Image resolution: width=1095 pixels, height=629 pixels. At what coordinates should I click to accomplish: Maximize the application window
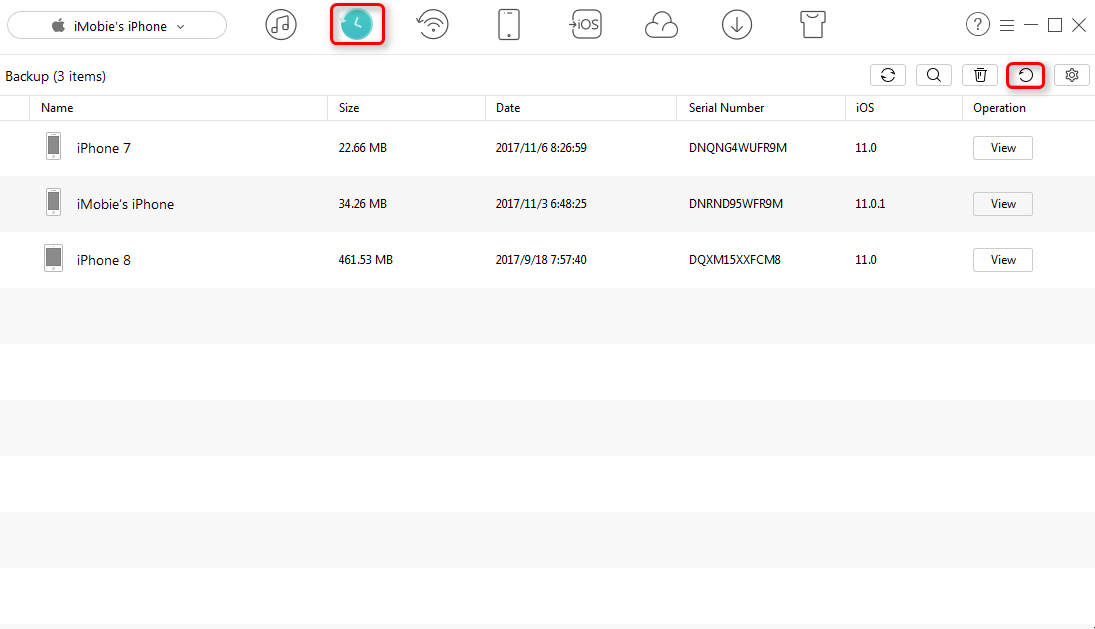click(1055, 25)
